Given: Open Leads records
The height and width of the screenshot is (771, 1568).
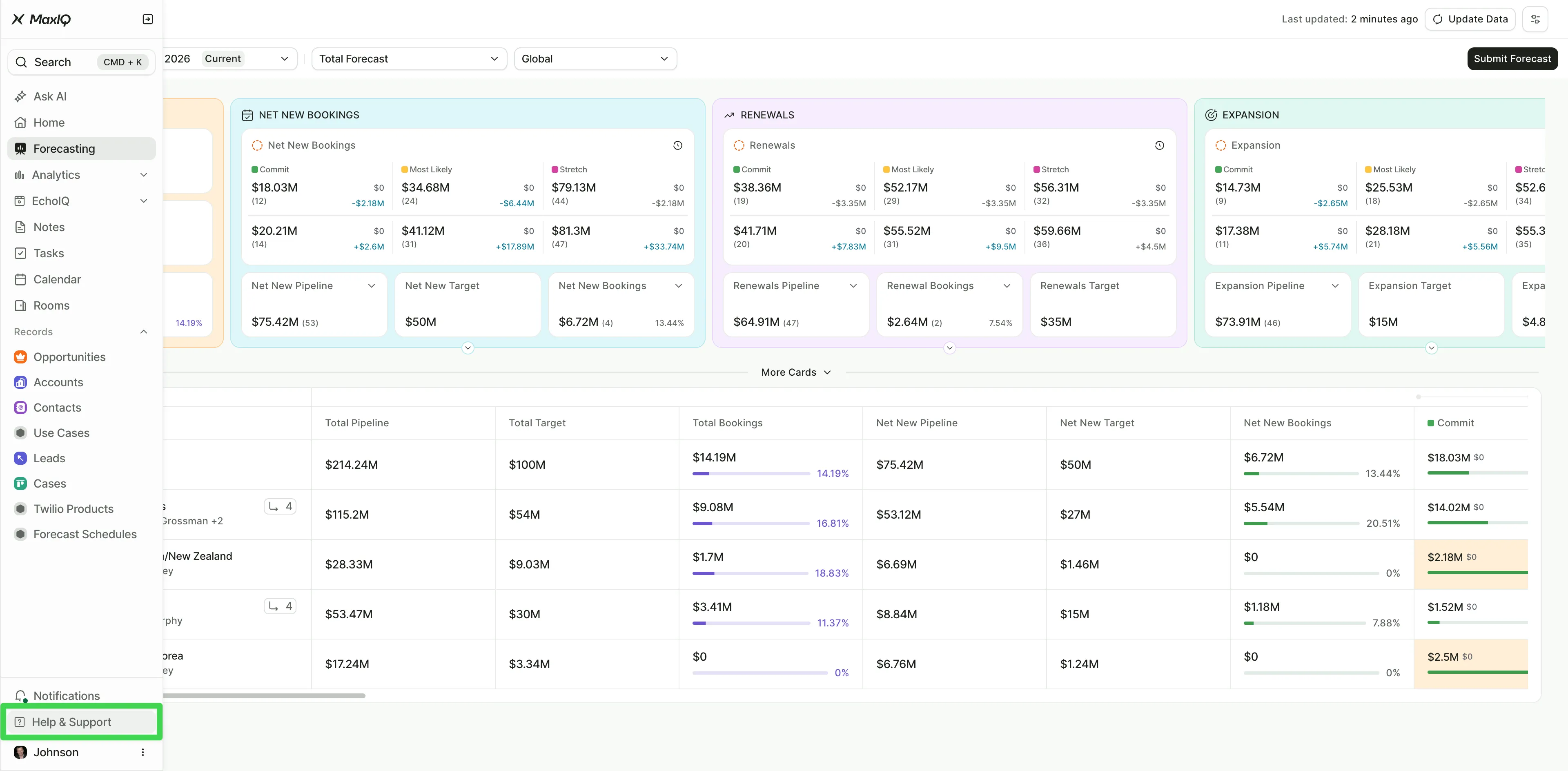Looking at the screenshot, I should [x=82, y=458].
